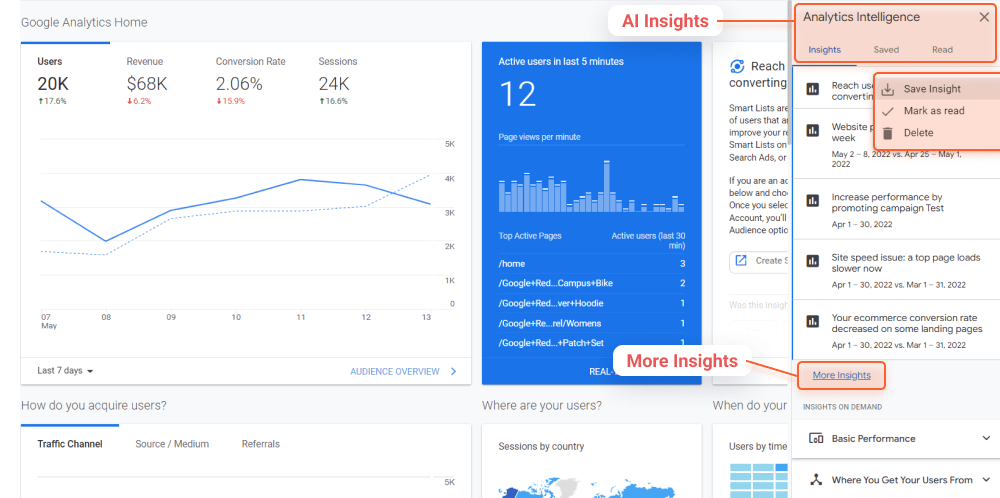Click the /Google+Red...ver+Hoodie page row

[x=592, y=303]
